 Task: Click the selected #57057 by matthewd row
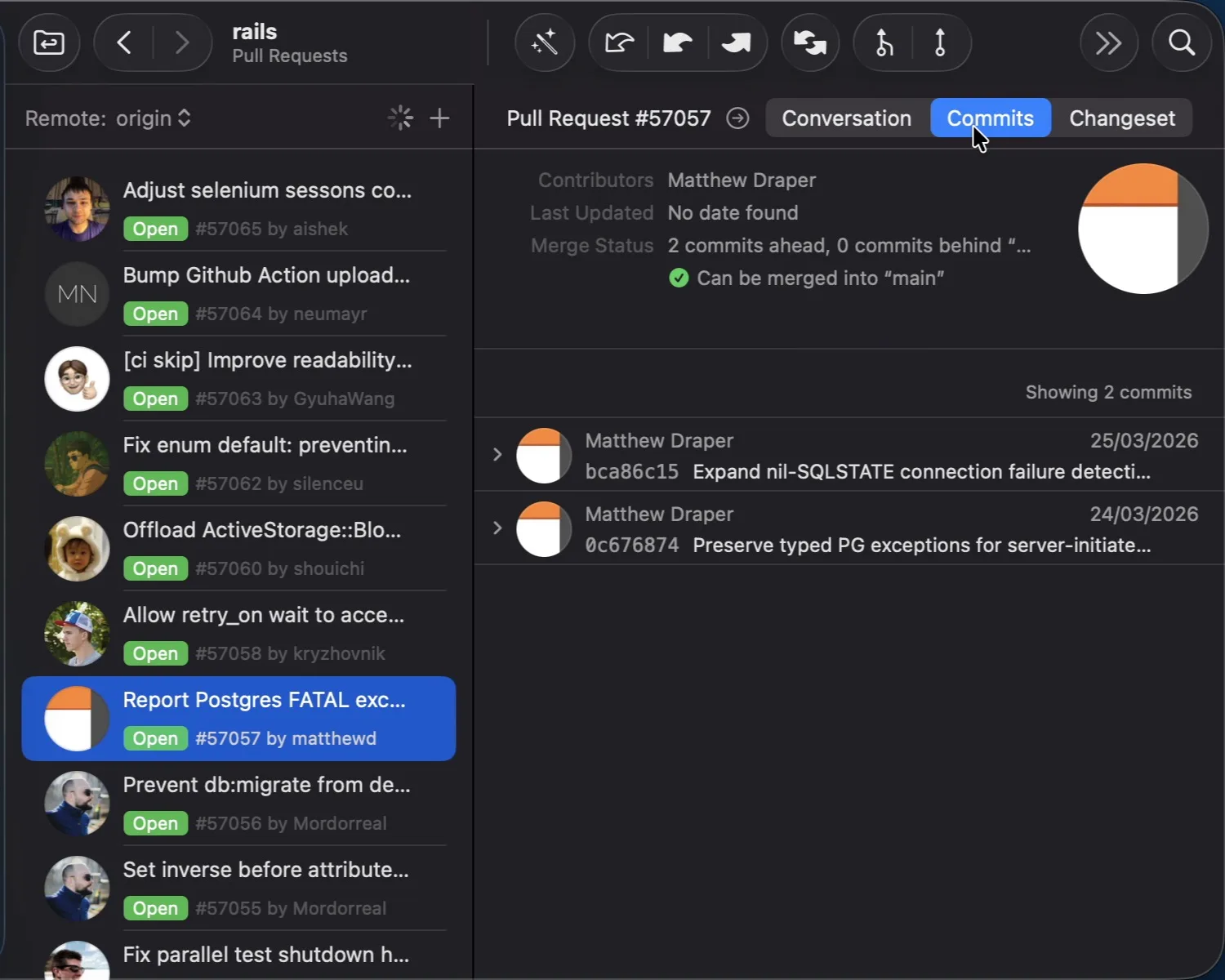238,719
